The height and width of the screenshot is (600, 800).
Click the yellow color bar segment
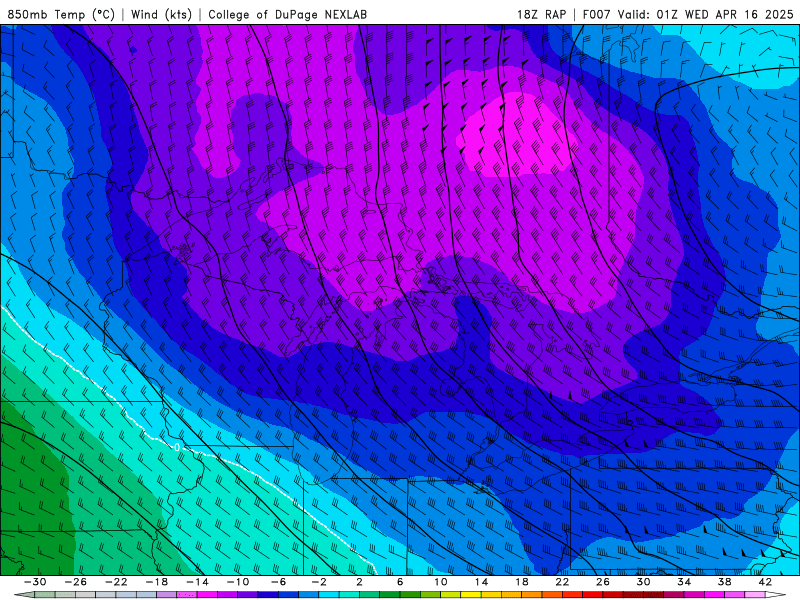[x=471, y=595]
